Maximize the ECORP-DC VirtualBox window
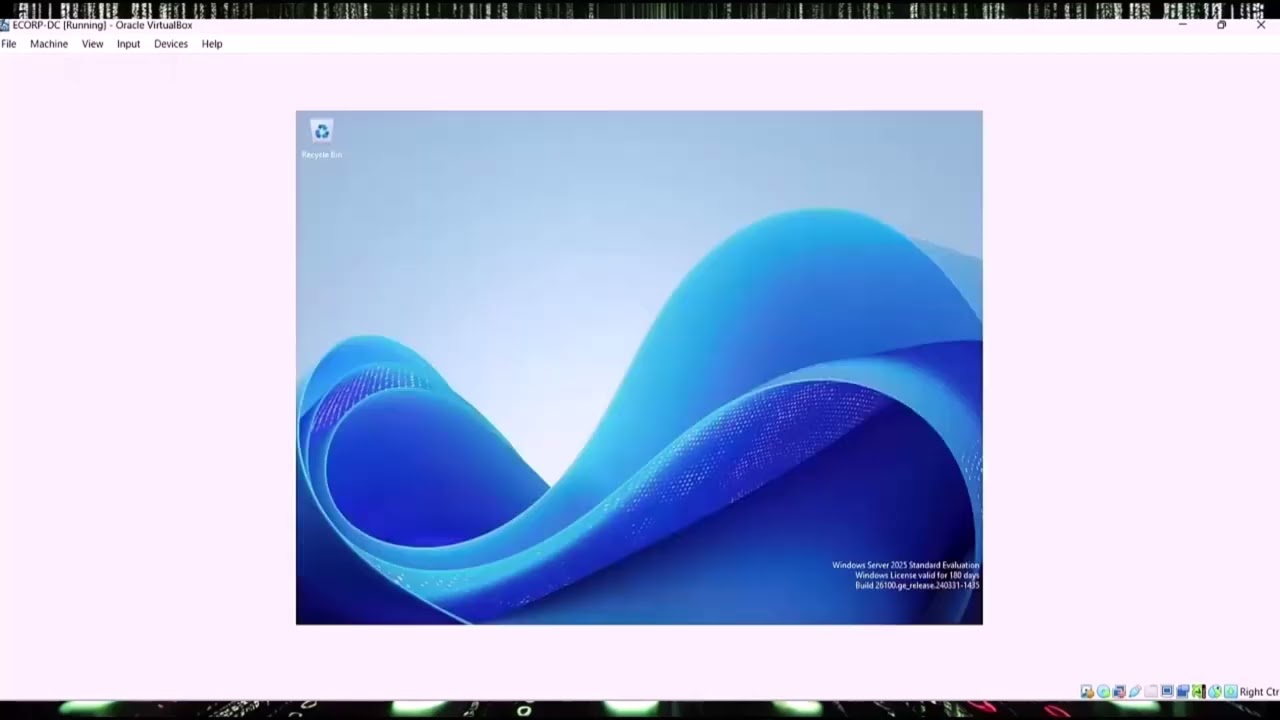This screenshot has height=720, width=1280. [1221, 25]
